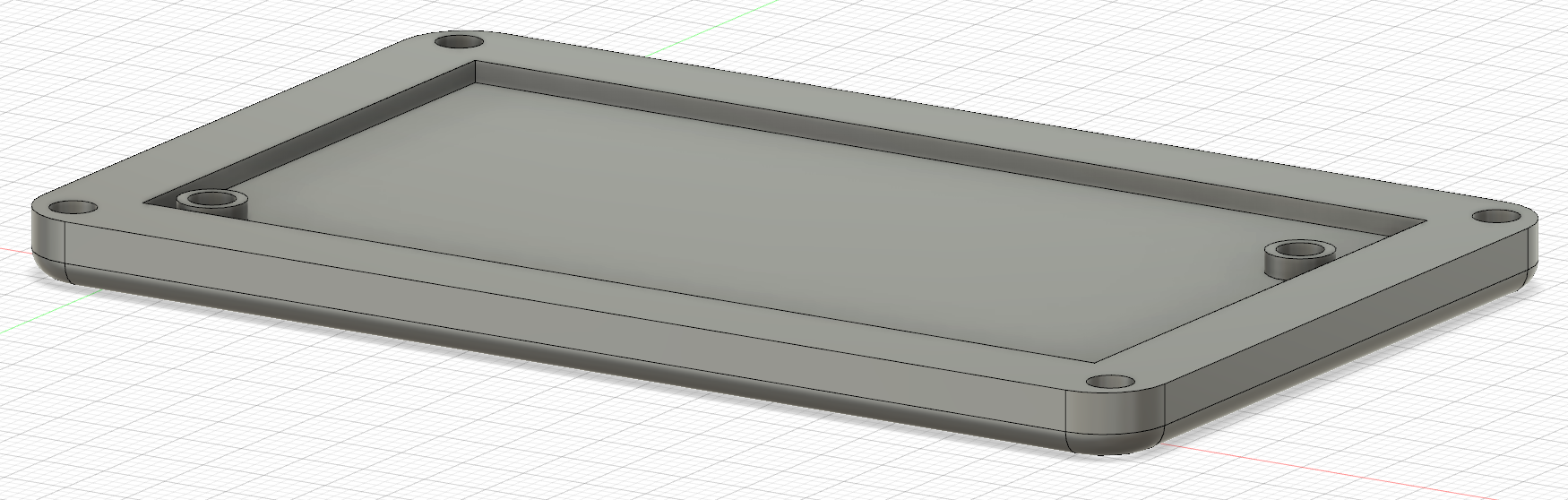Viewport: 1568px width, 500px height.
Task: Click the leftmost corner mounting hole
Action: (79, 207)
